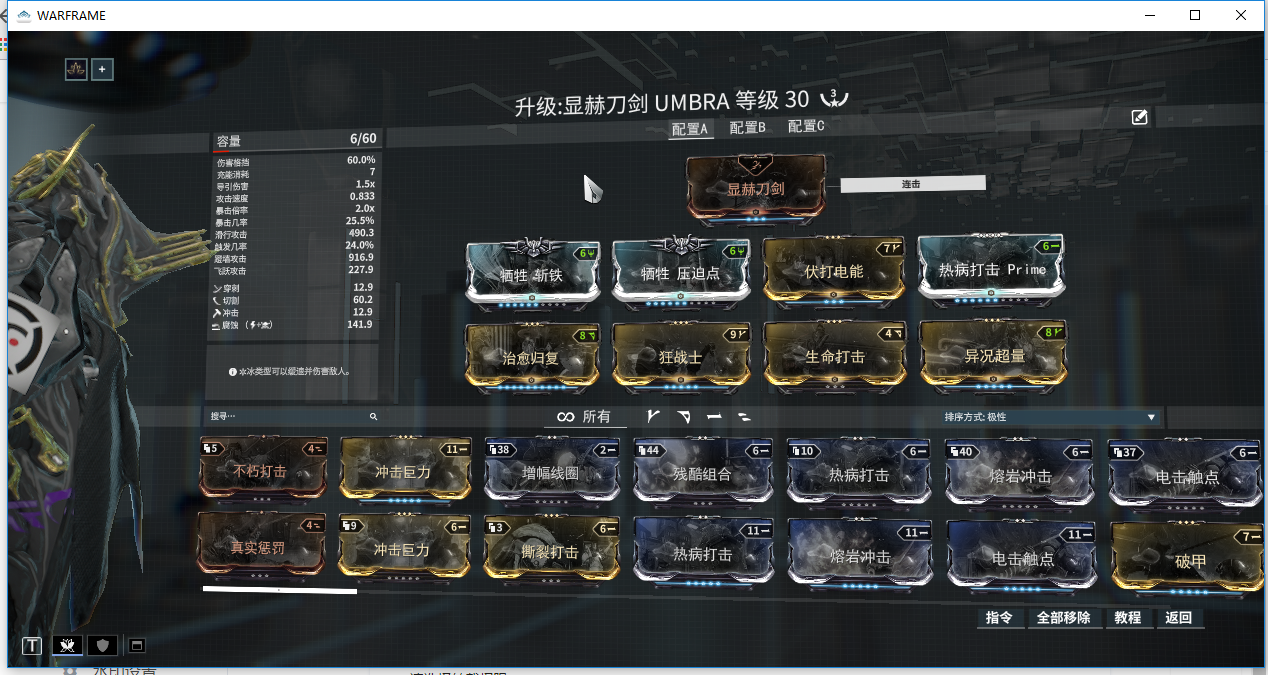Click the info icon next to ice tip
The image size is (1268, 675).
click(x=231, y=371)
